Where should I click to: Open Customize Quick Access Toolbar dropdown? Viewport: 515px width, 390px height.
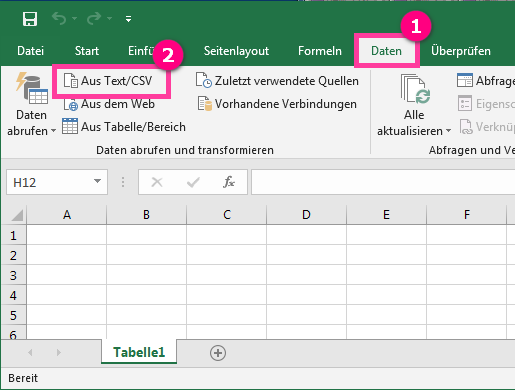(x=128, y=19)
